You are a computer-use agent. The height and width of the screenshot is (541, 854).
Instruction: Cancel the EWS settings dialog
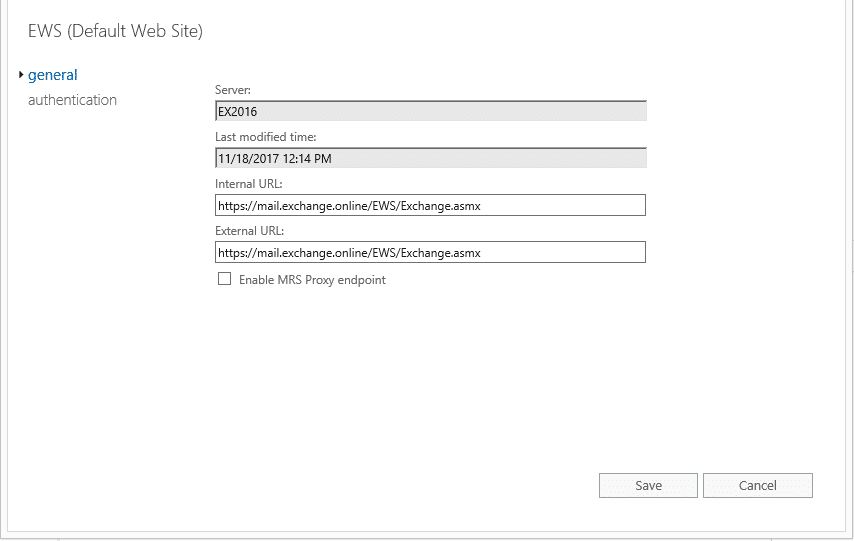click(x=758, y=485)
